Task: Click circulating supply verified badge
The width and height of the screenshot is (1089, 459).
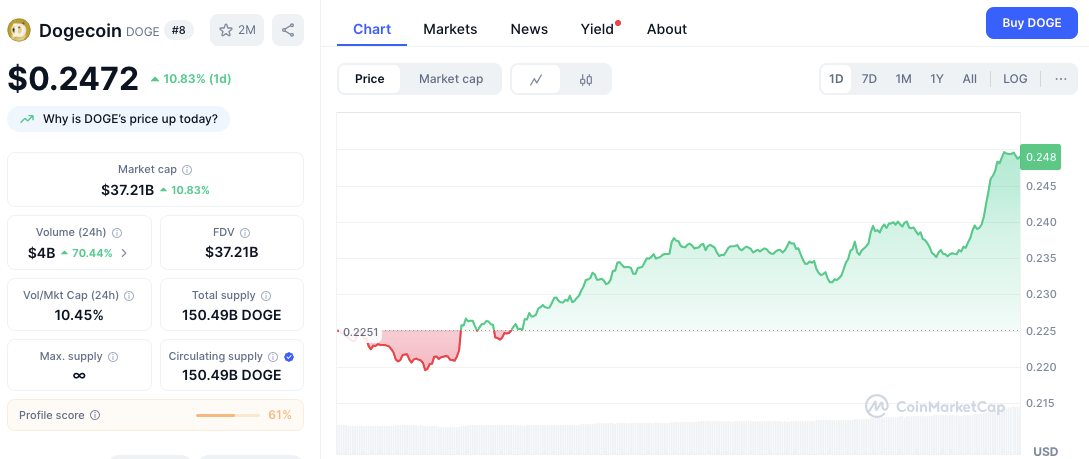Action: (x=289, y=356)
